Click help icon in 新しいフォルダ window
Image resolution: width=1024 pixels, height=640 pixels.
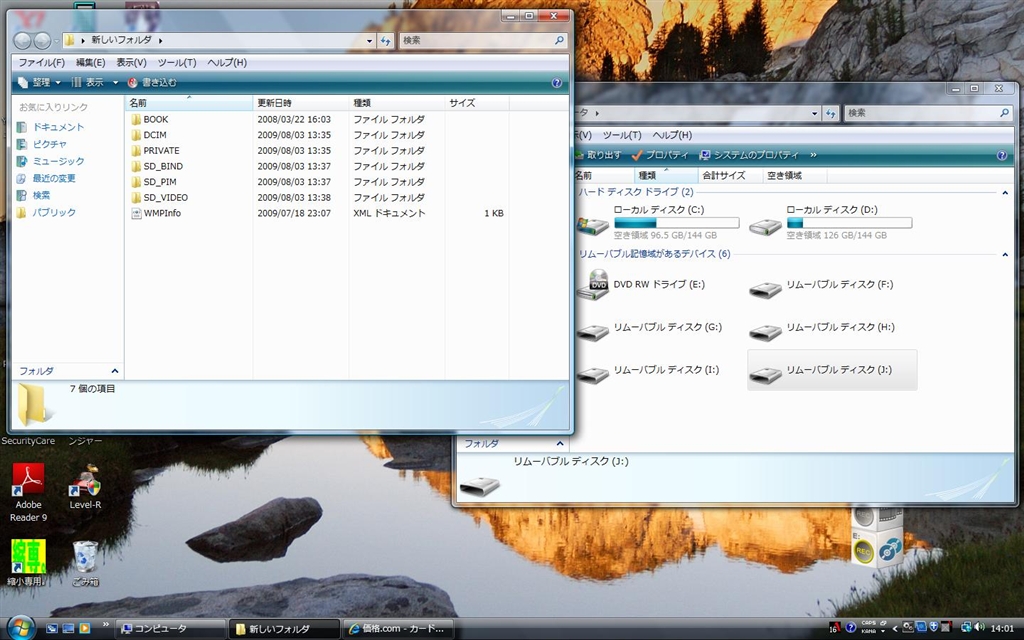click(557, 83)
